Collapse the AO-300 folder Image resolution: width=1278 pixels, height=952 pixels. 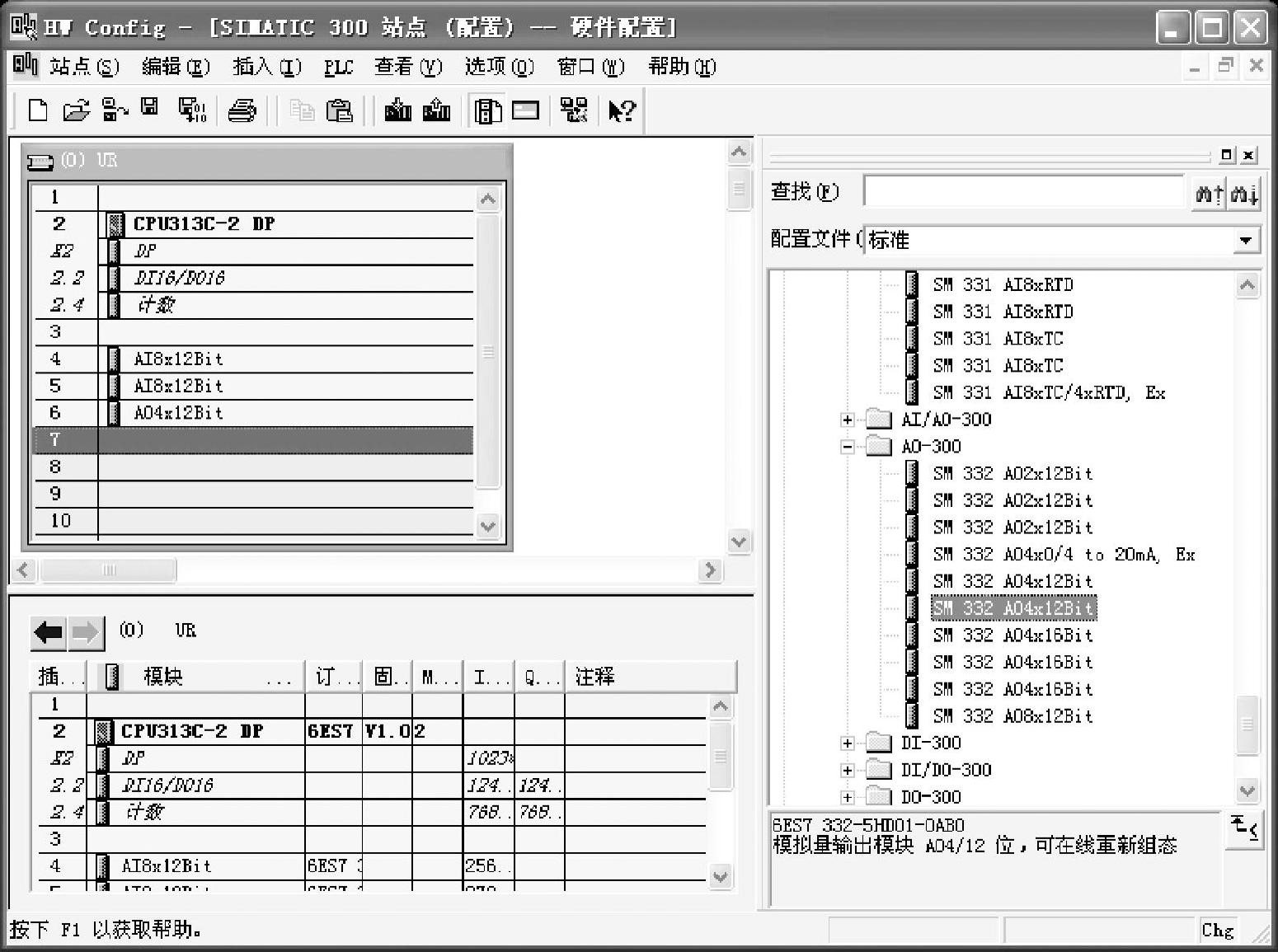tap(847, 447)
